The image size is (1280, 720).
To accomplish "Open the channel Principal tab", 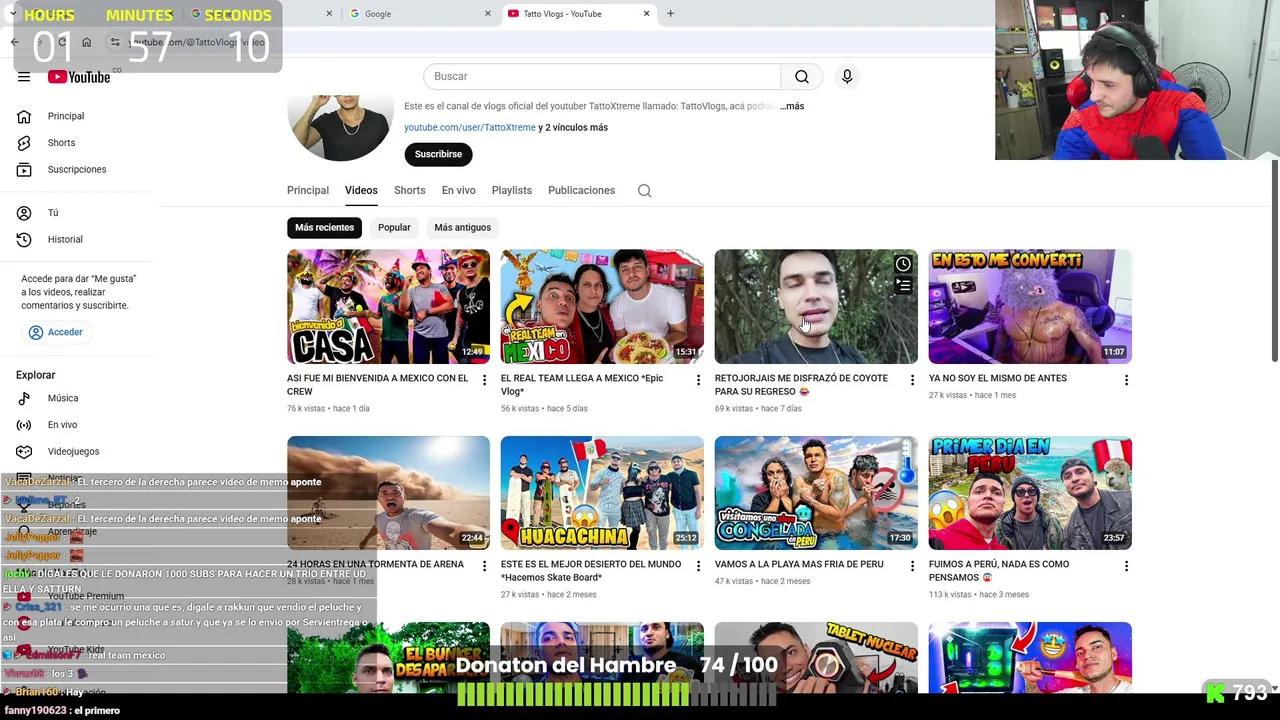I will click(308, 190).
